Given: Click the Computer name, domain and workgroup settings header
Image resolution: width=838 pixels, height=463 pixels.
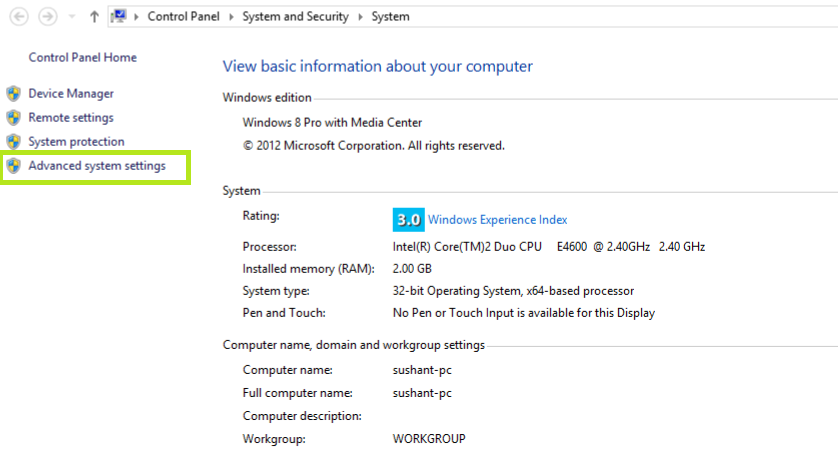Looking at the screenshot, I should point(354,345).
